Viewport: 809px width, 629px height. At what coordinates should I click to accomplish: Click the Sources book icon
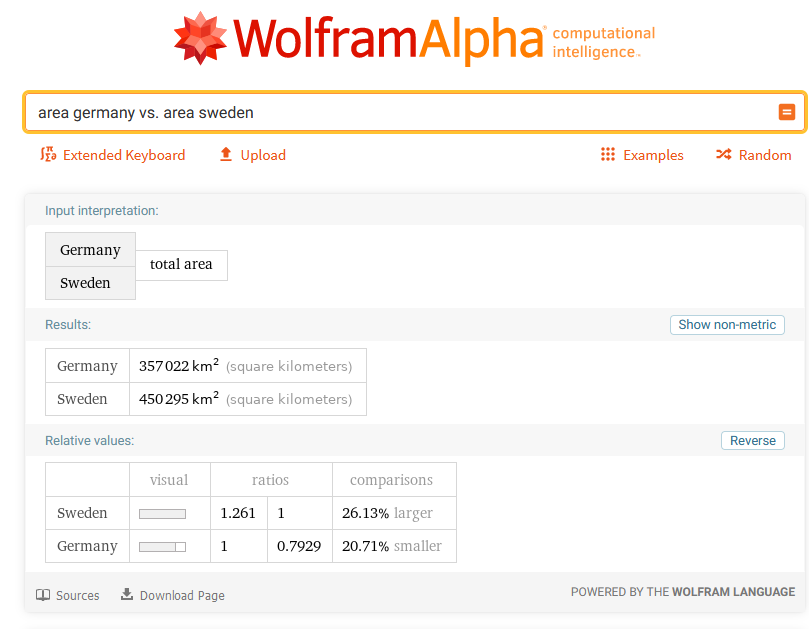43,595
